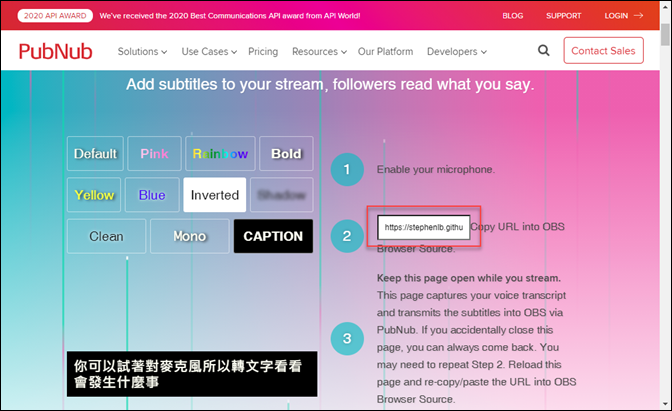The height and width of the screenshot is (411, 672).
Task: Select the Clean subtitle style
Action: (106, 236)
